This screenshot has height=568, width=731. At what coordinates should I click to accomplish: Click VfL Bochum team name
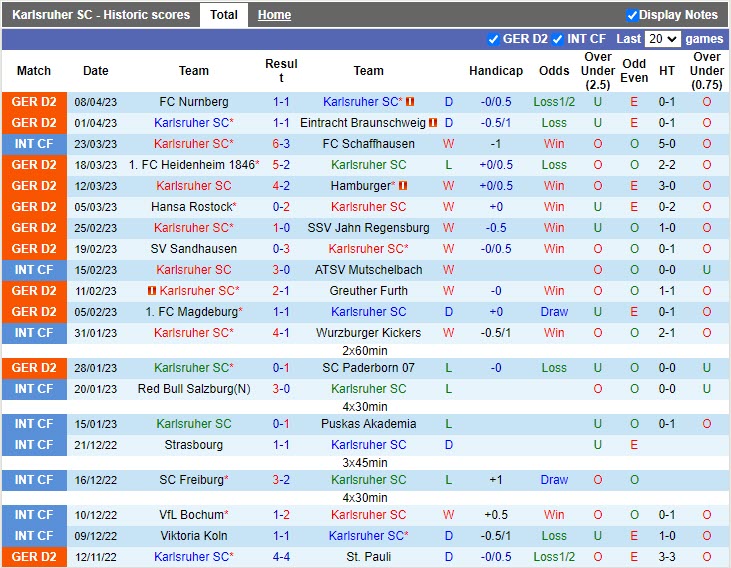pyautogui.click(x=191, y=514)
